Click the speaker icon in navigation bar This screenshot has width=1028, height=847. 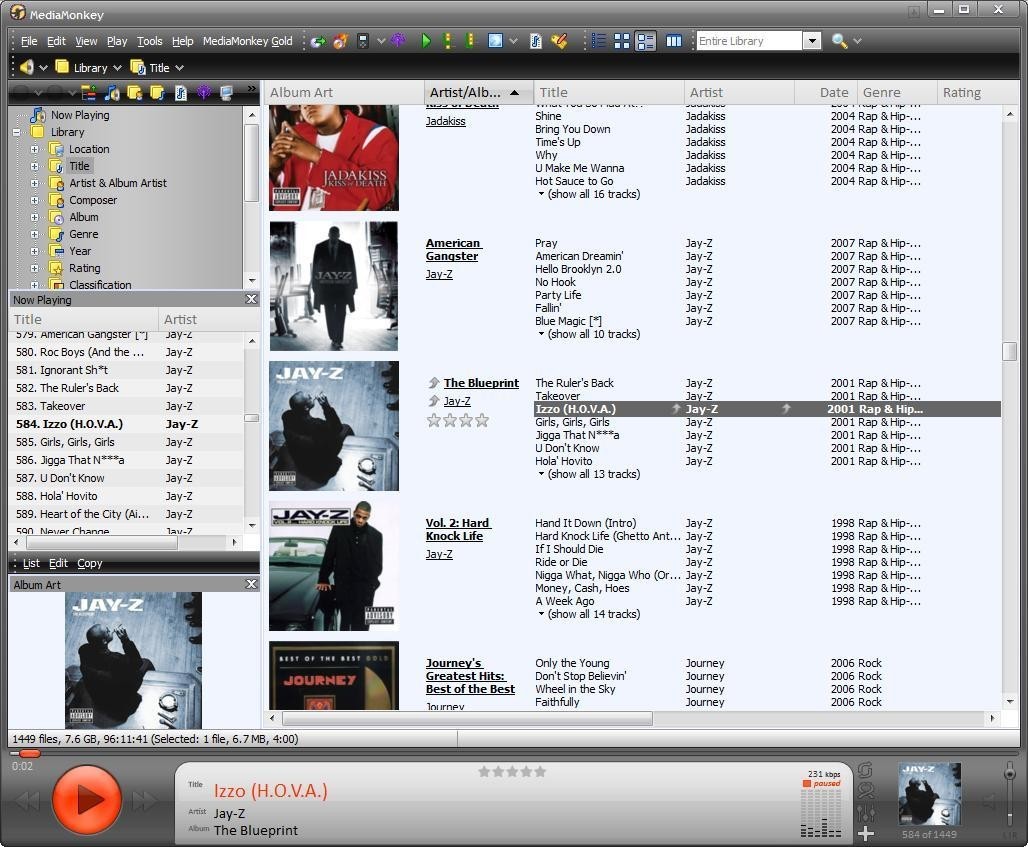tap(26, 67)
